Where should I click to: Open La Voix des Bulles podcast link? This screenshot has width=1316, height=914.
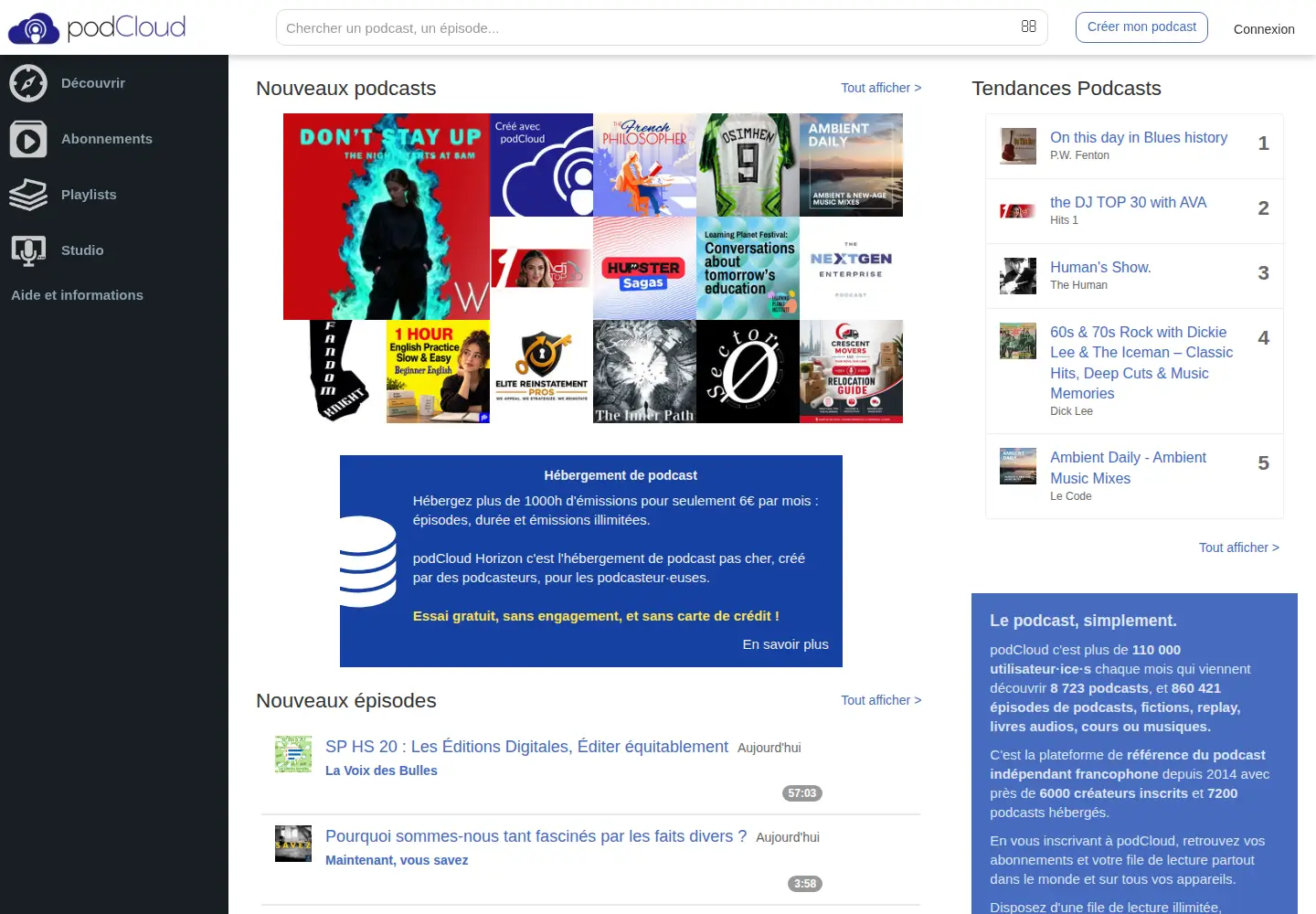[x=381, y=771]
